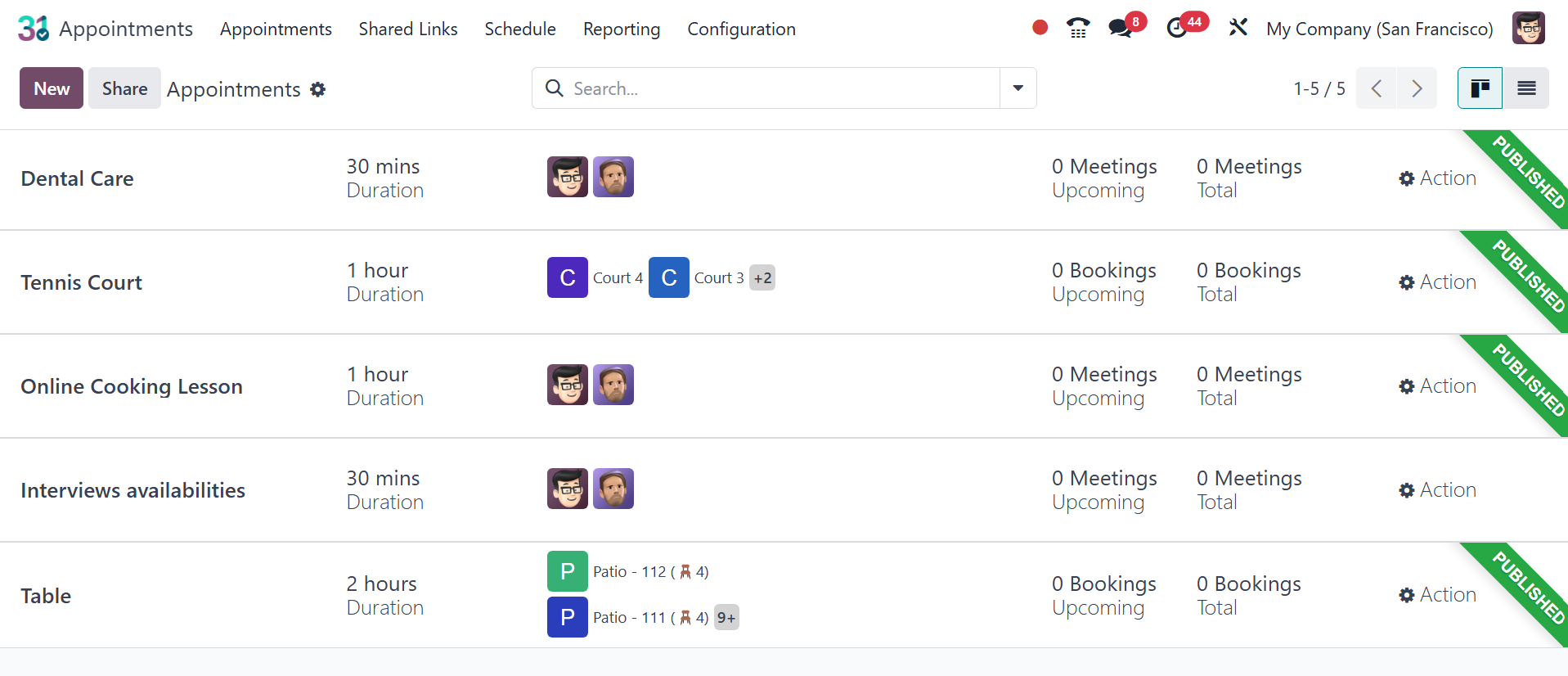Open the Reporting menu
Image resolution: width=1568 pixels, height=676 pixels.
point(622,29)
